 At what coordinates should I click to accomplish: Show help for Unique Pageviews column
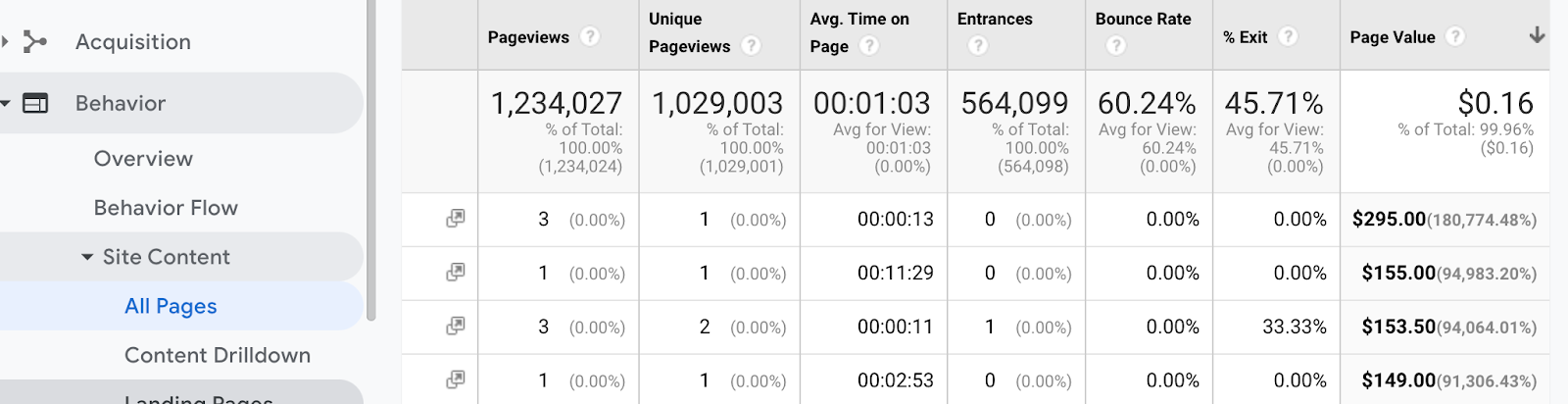tap(751, 46)
